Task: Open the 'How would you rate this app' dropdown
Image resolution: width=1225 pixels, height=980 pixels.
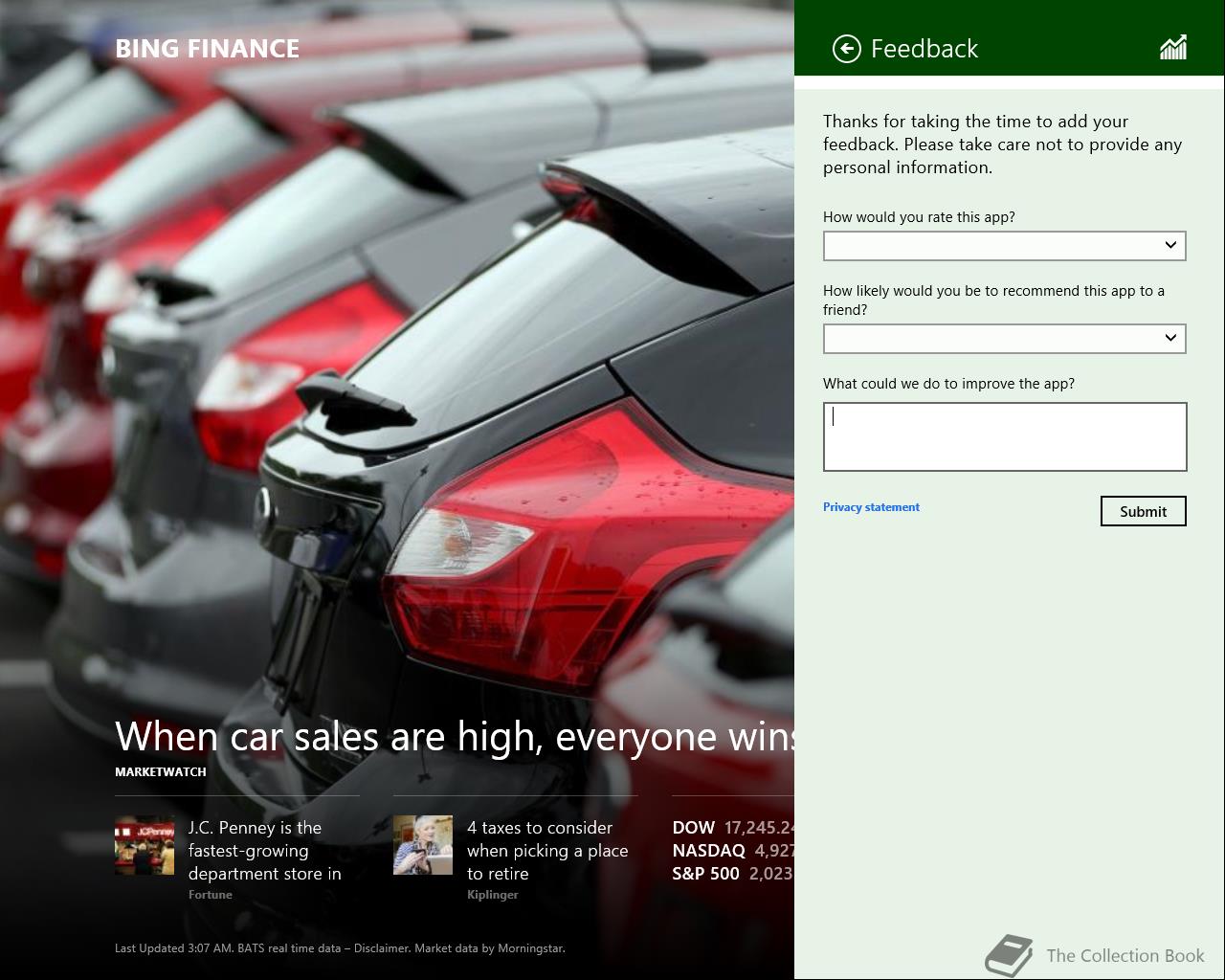Action: (x=1005, y=246)
